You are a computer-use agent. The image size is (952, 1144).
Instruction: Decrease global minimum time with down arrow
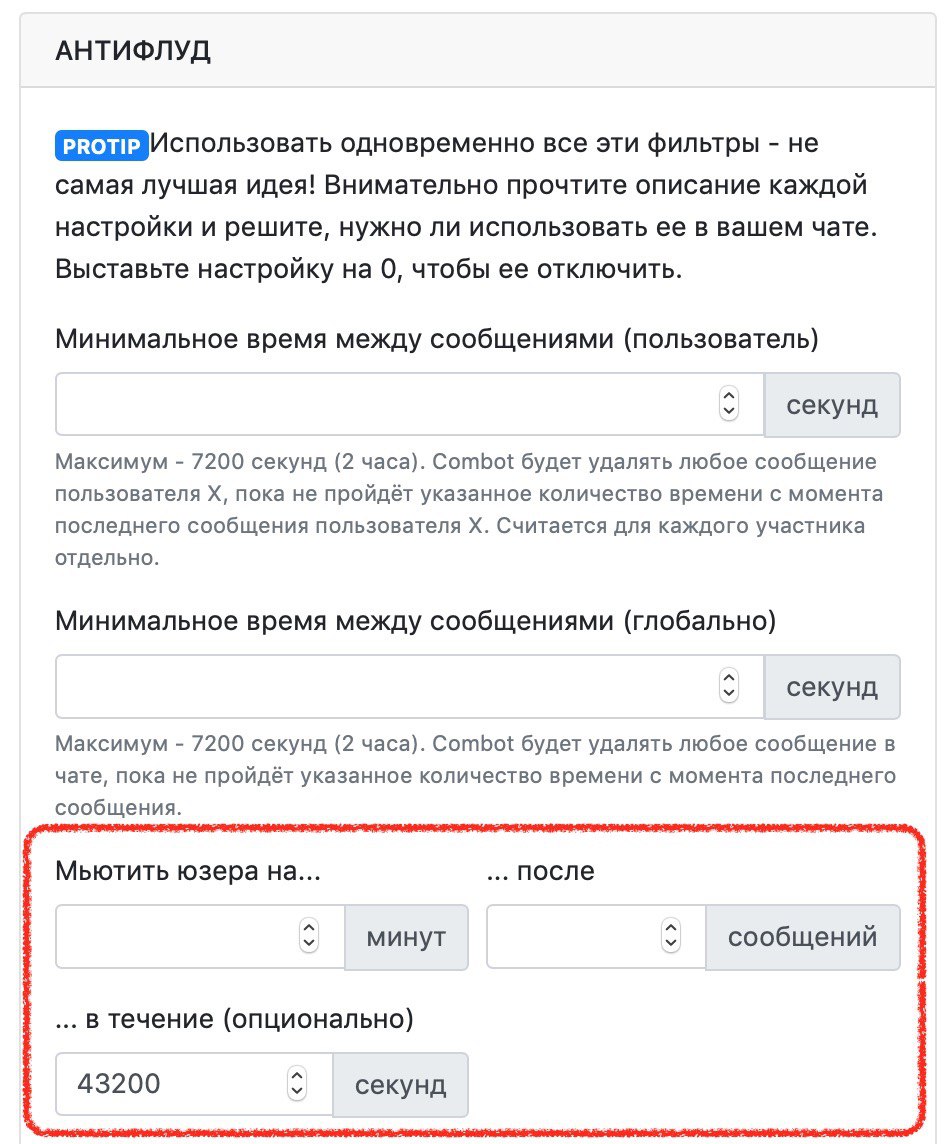click(729, 694)
